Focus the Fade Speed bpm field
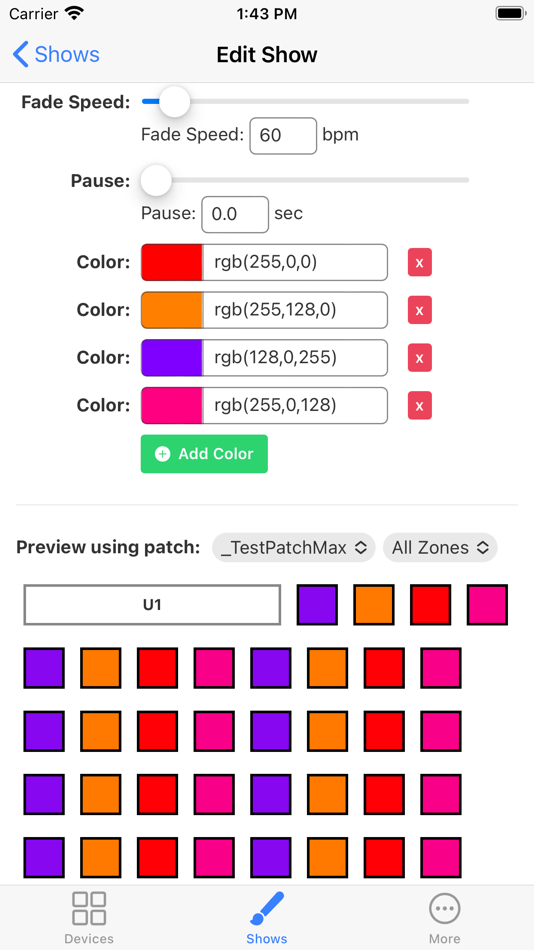Image resolution: width=534 pixels, height=950 pixels. tap(283, 136)
